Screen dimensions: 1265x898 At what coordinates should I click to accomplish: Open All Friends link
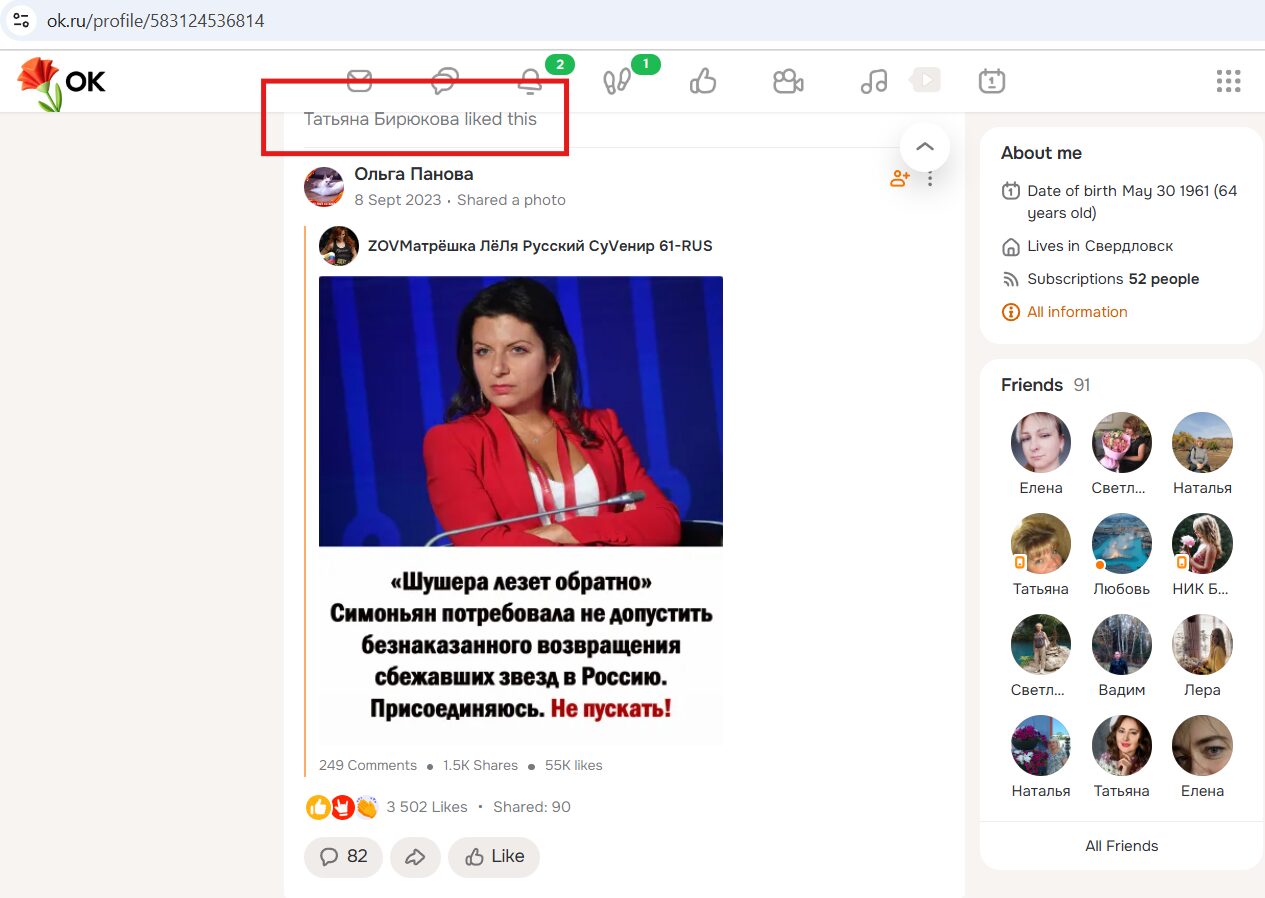pyautogui.click(x=1122, y=846)
